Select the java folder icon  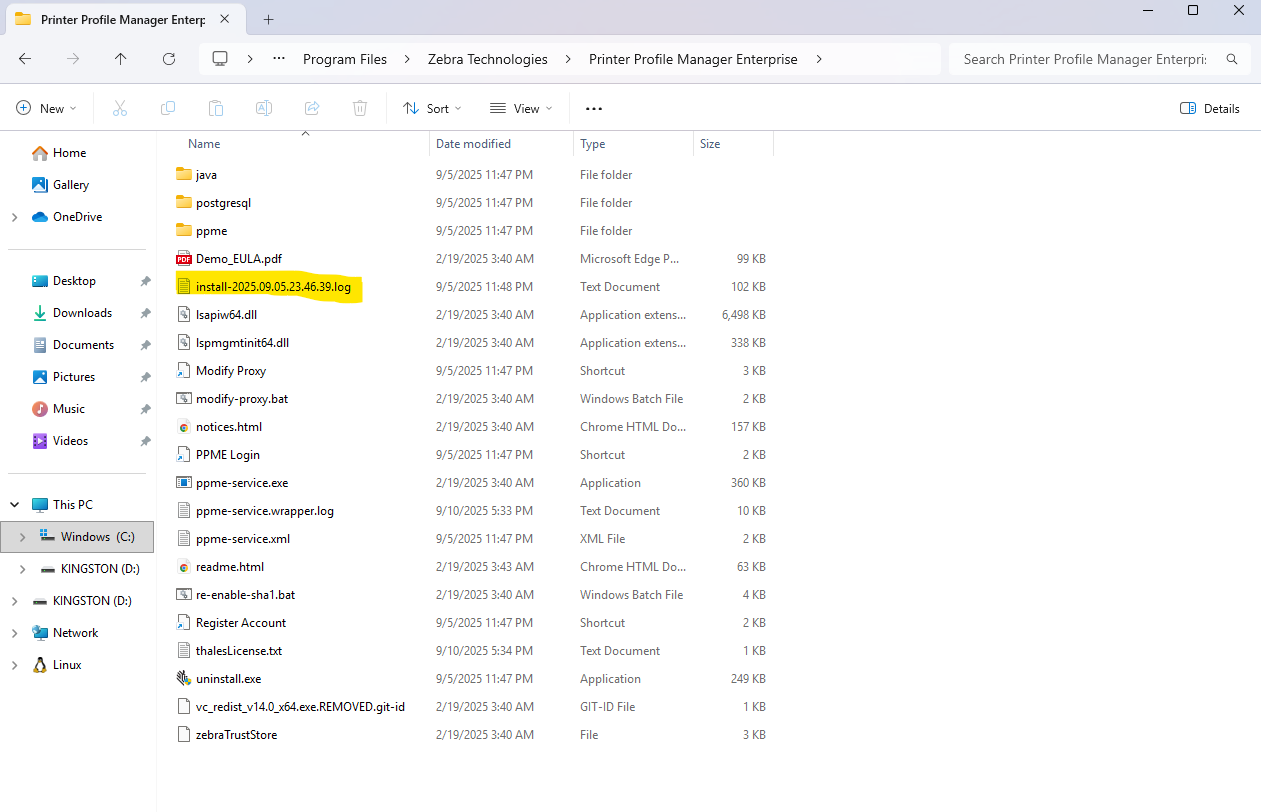point(184,174)
